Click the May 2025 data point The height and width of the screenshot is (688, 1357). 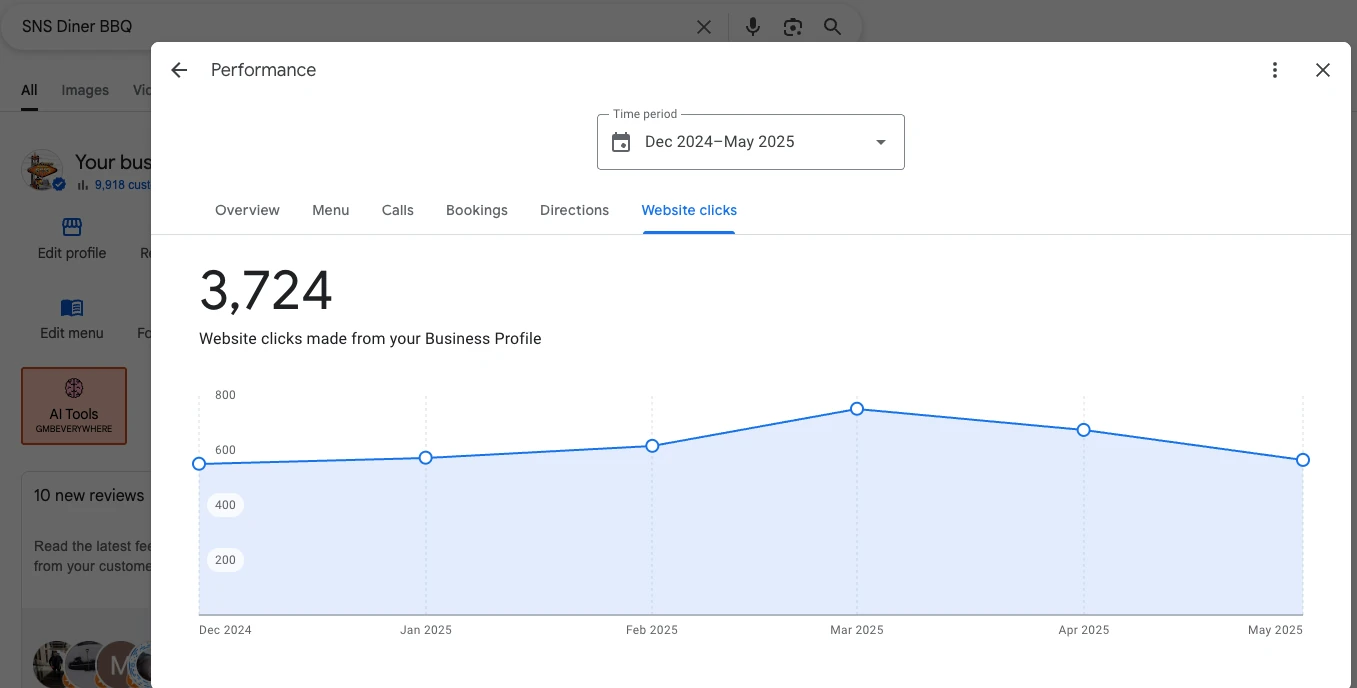(1303, 460)
